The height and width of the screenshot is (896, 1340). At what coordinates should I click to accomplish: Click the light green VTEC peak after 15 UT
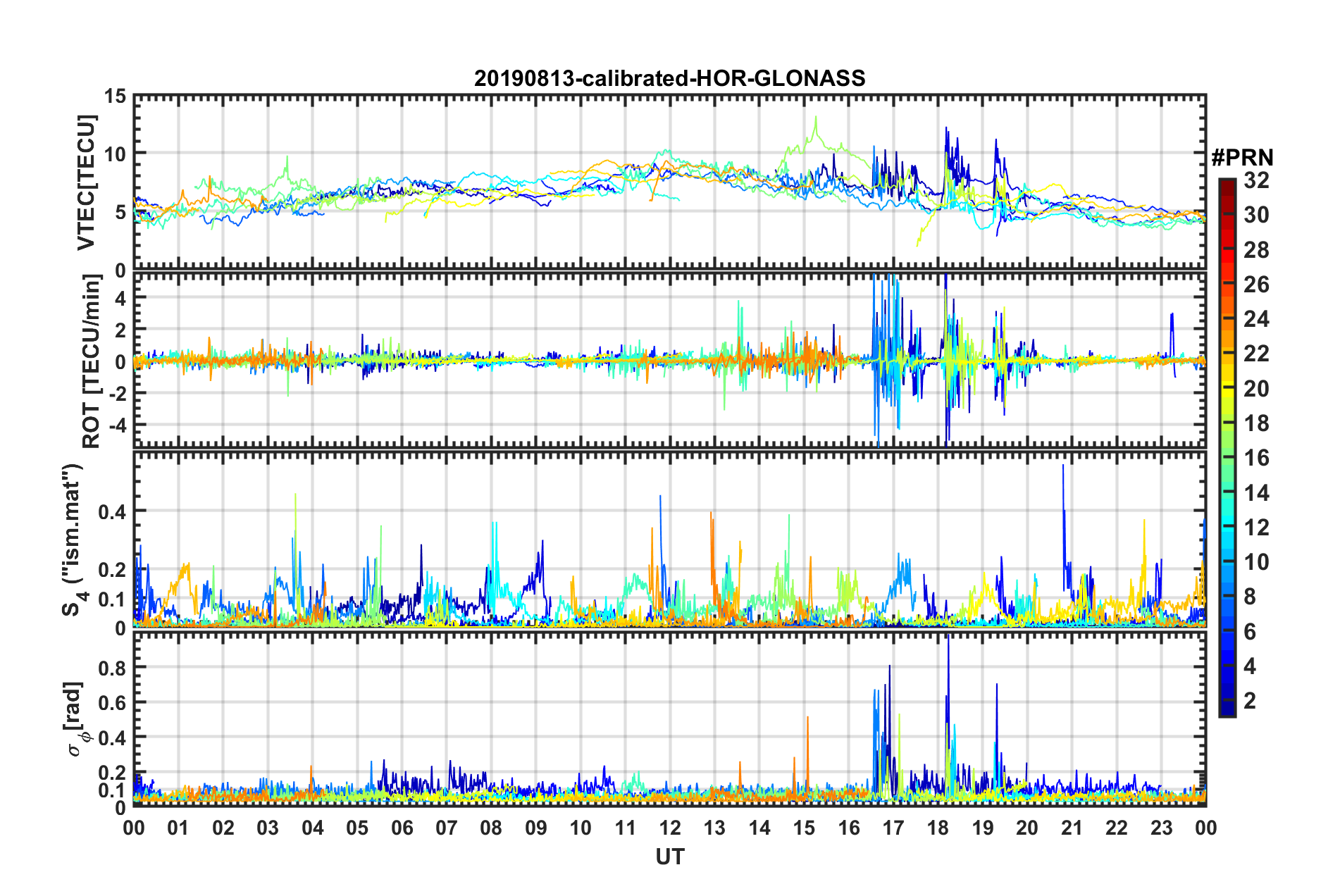coord(816,118)
